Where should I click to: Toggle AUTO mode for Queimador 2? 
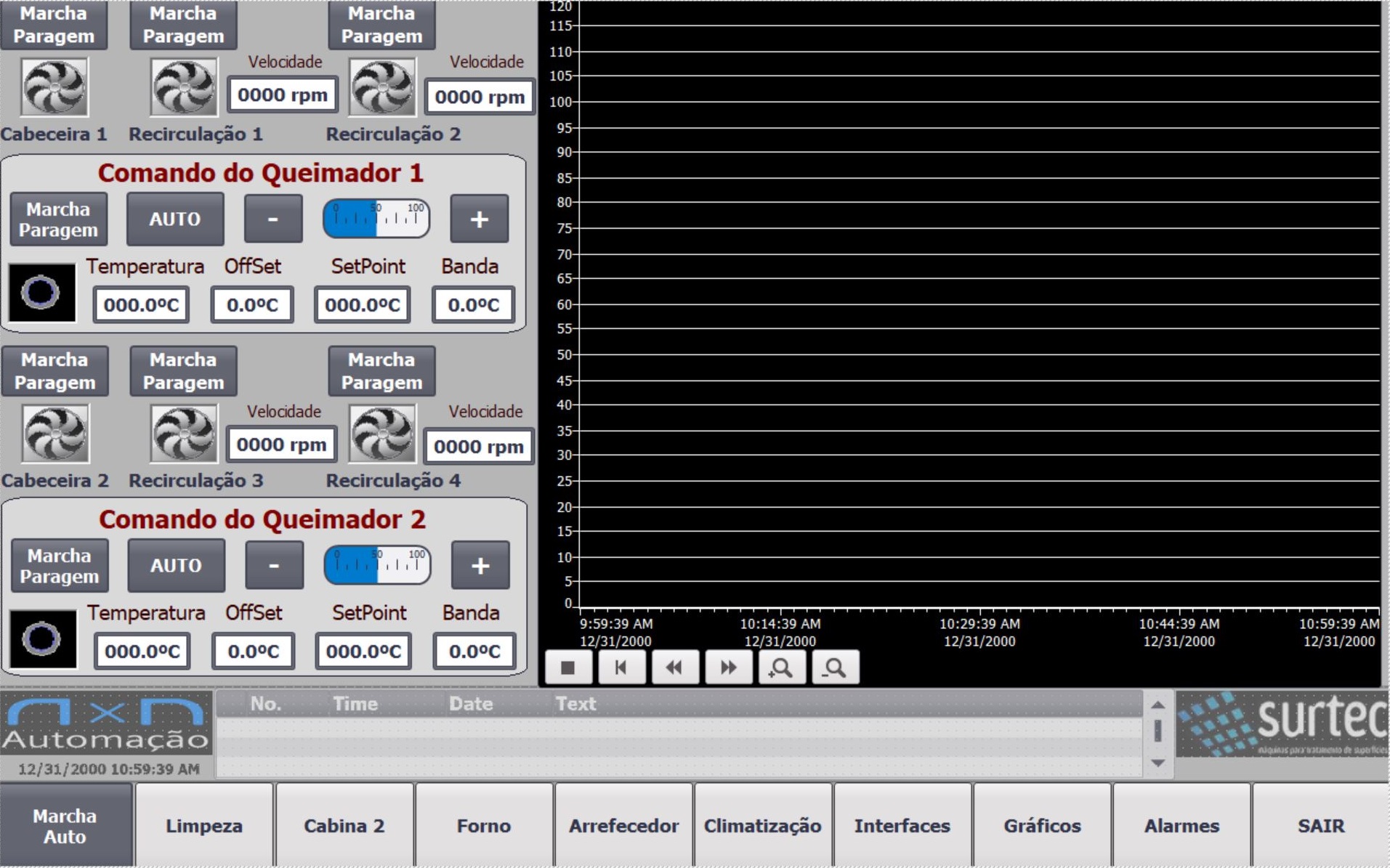pos(176,565)
